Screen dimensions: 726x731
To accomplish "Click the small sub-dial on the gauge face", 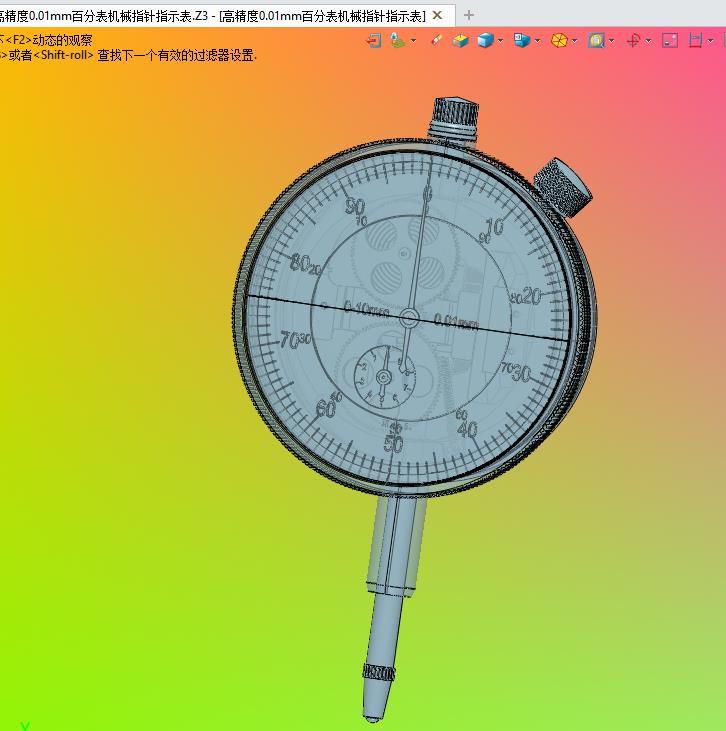I will [x=384, y=377].
